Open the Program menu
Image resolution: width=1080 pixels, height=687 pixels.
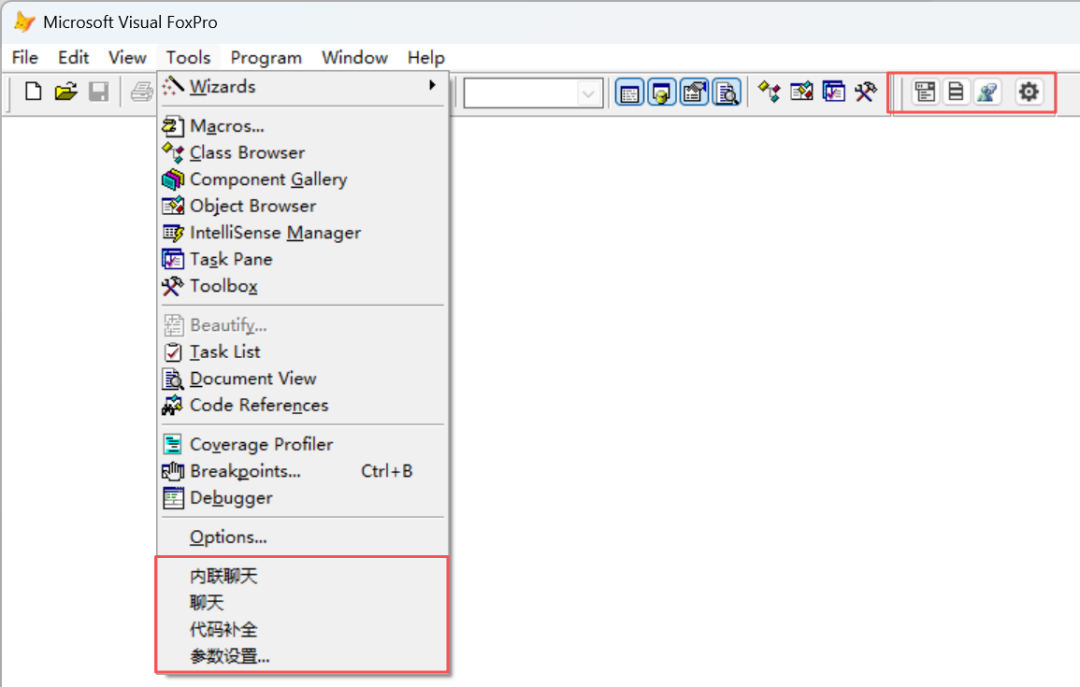[266, 57]
